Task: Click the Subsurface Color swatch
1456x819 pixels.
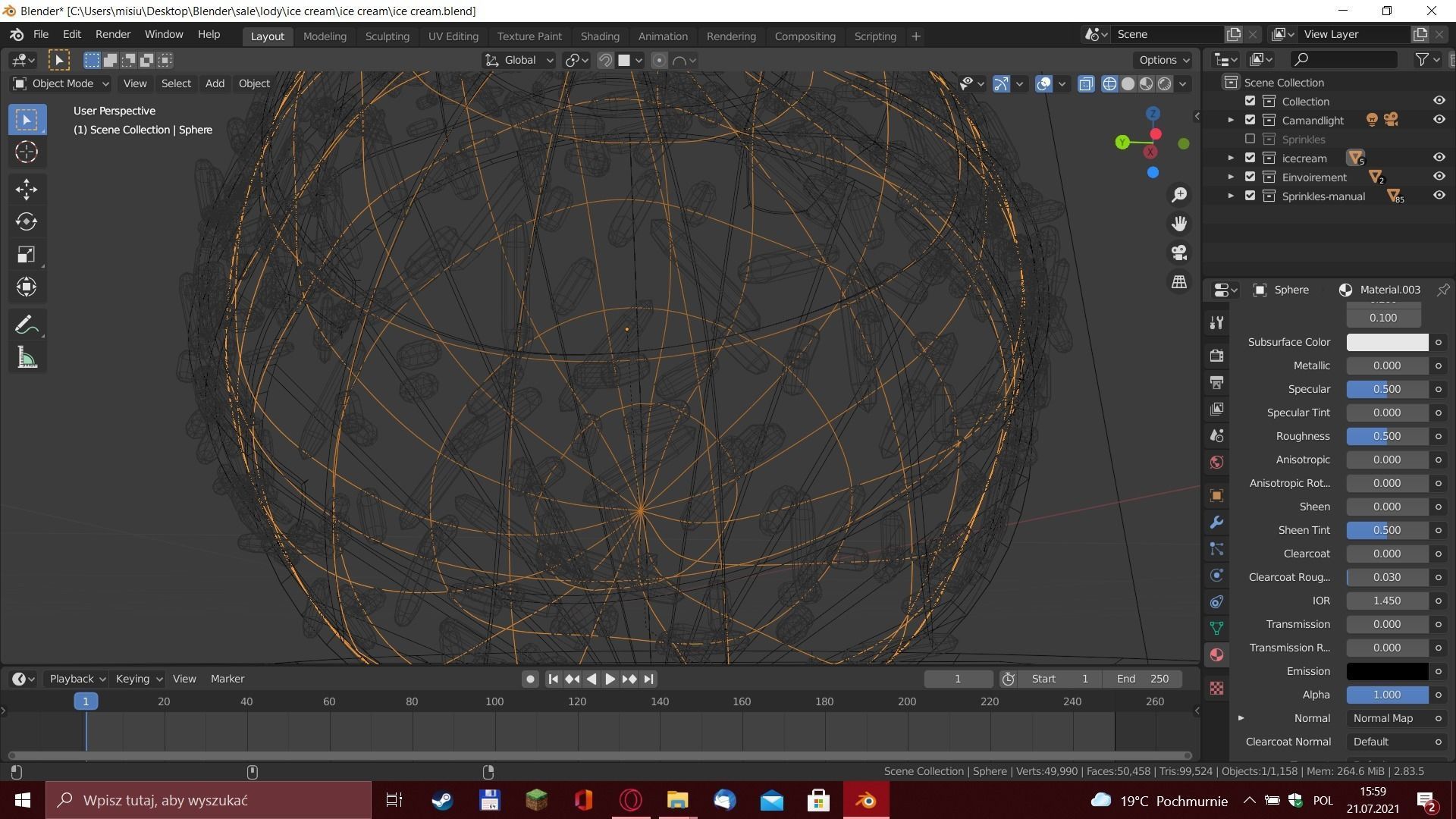Action: click(1386, 342)
